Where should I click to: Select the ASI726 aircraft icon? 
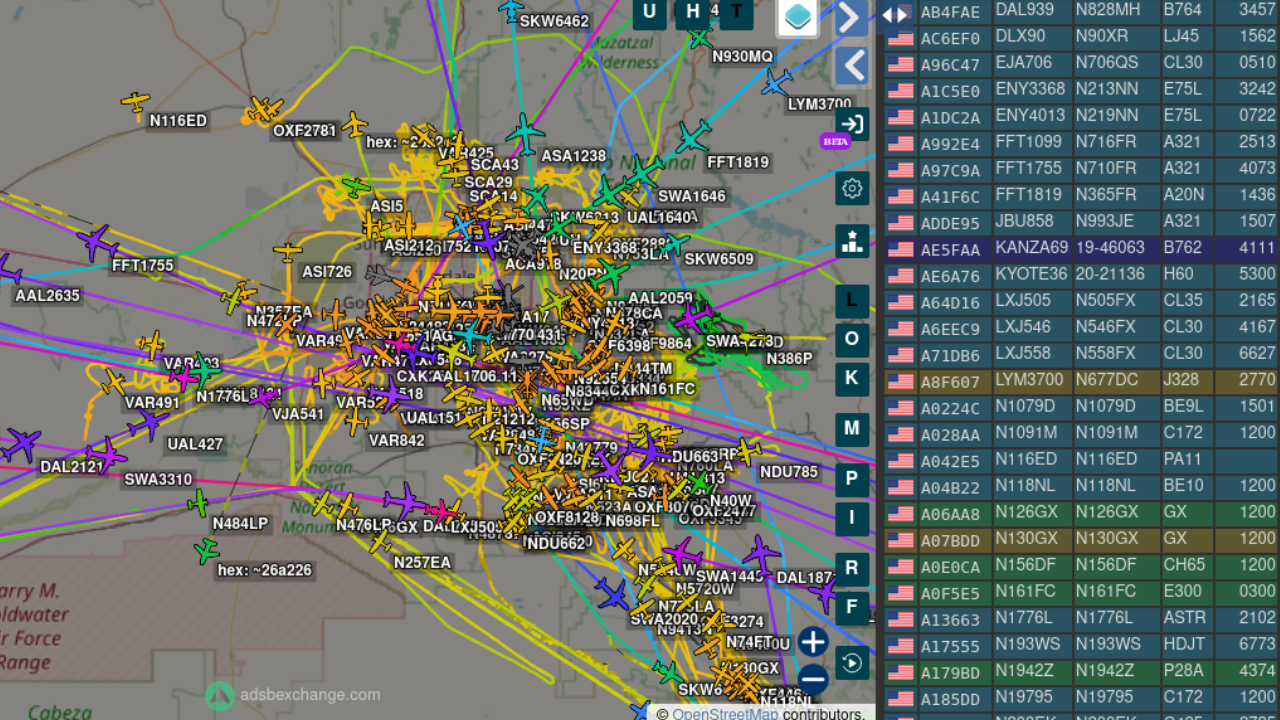(288, 251)
